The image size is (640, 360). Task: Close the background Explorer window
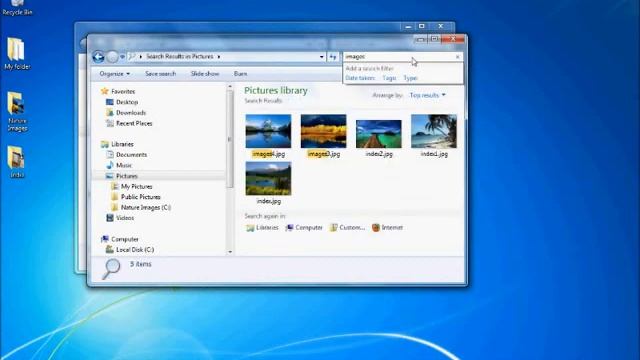coord(441,26)
